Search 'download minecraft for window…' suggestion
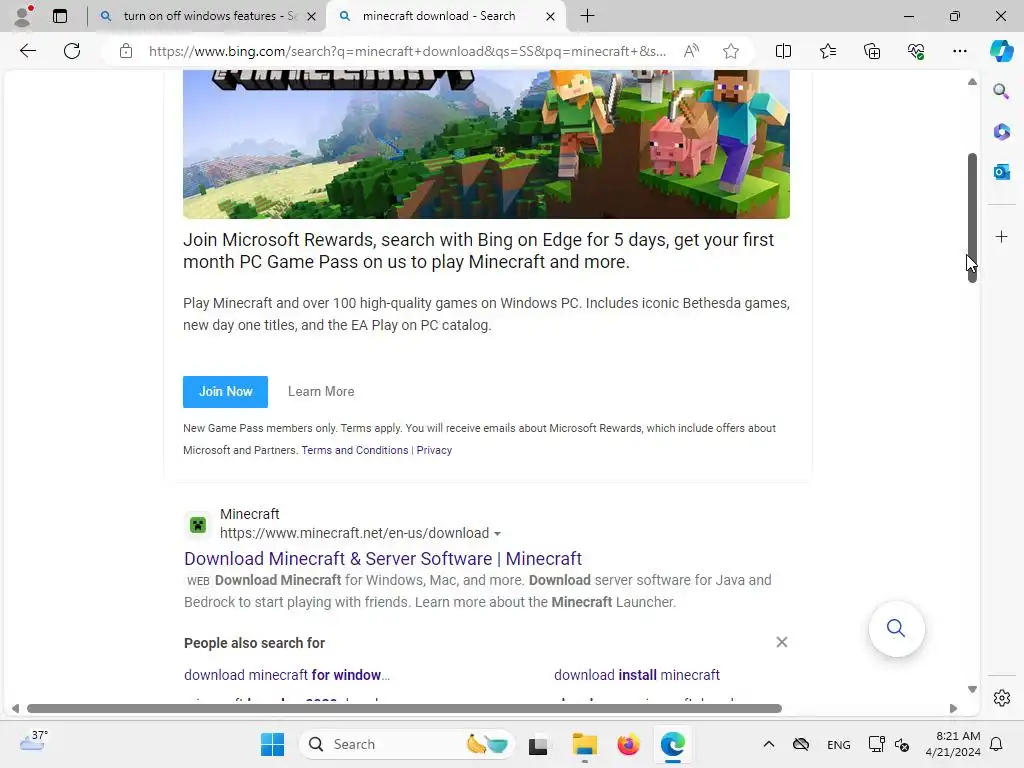Image resolution: width=1024 pixels, height=768 pixels. point(287,675)
